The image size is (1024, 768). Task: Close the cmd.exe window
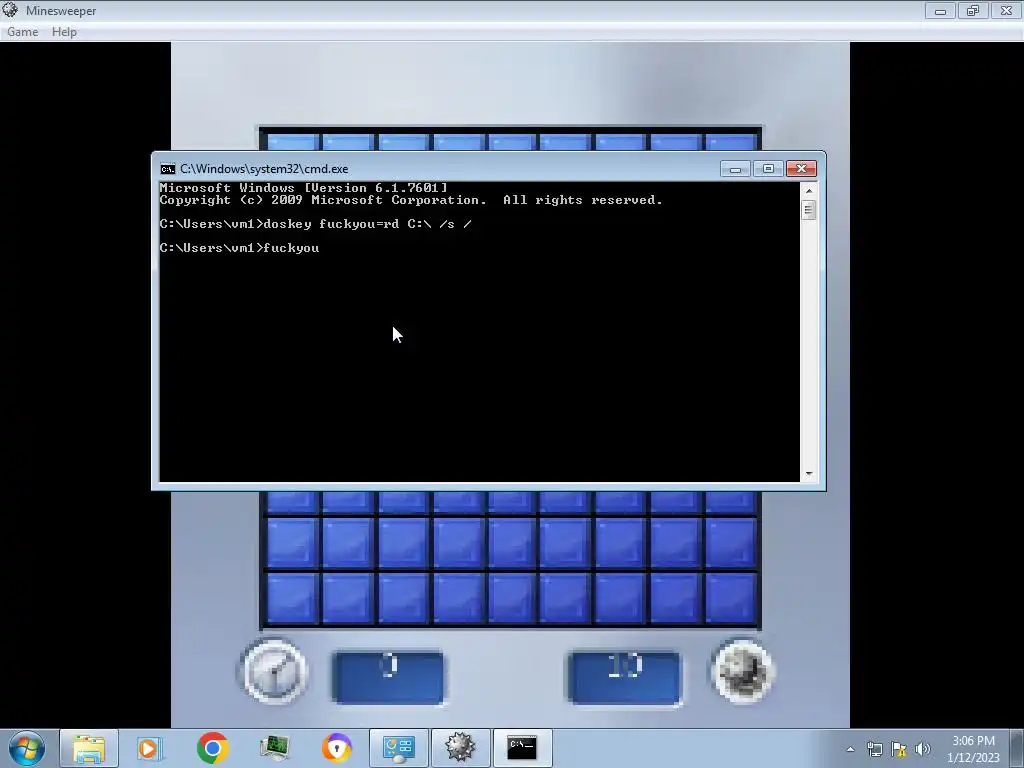(x=801, y=169)
